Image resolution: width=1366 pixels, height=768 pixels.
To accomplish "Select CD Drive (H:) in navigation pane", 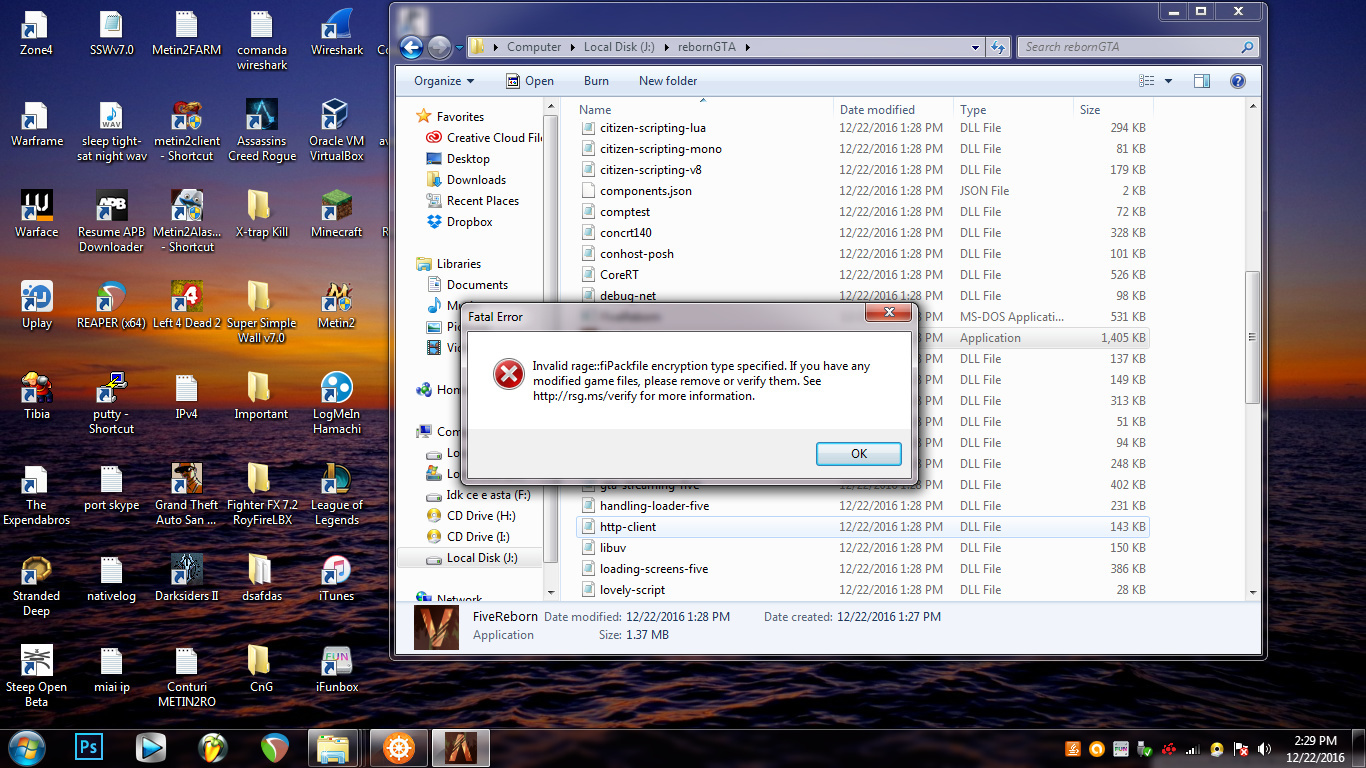I will click(481, 516).
